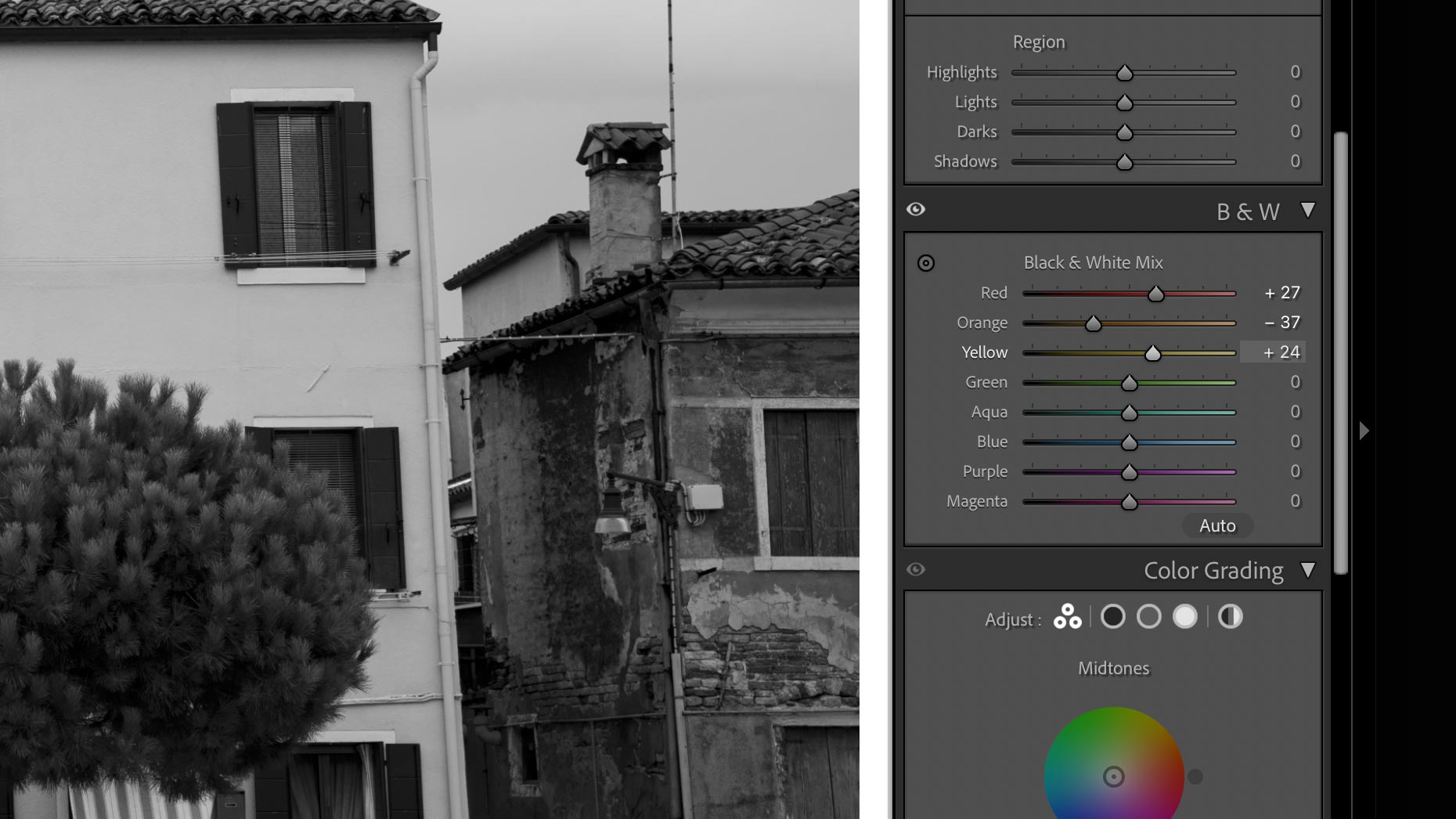This screenshot has width=1456, height=819.
Task: Switch to the Highlights color wheel
Action: pyautogui.click(x=1184, y=616)
